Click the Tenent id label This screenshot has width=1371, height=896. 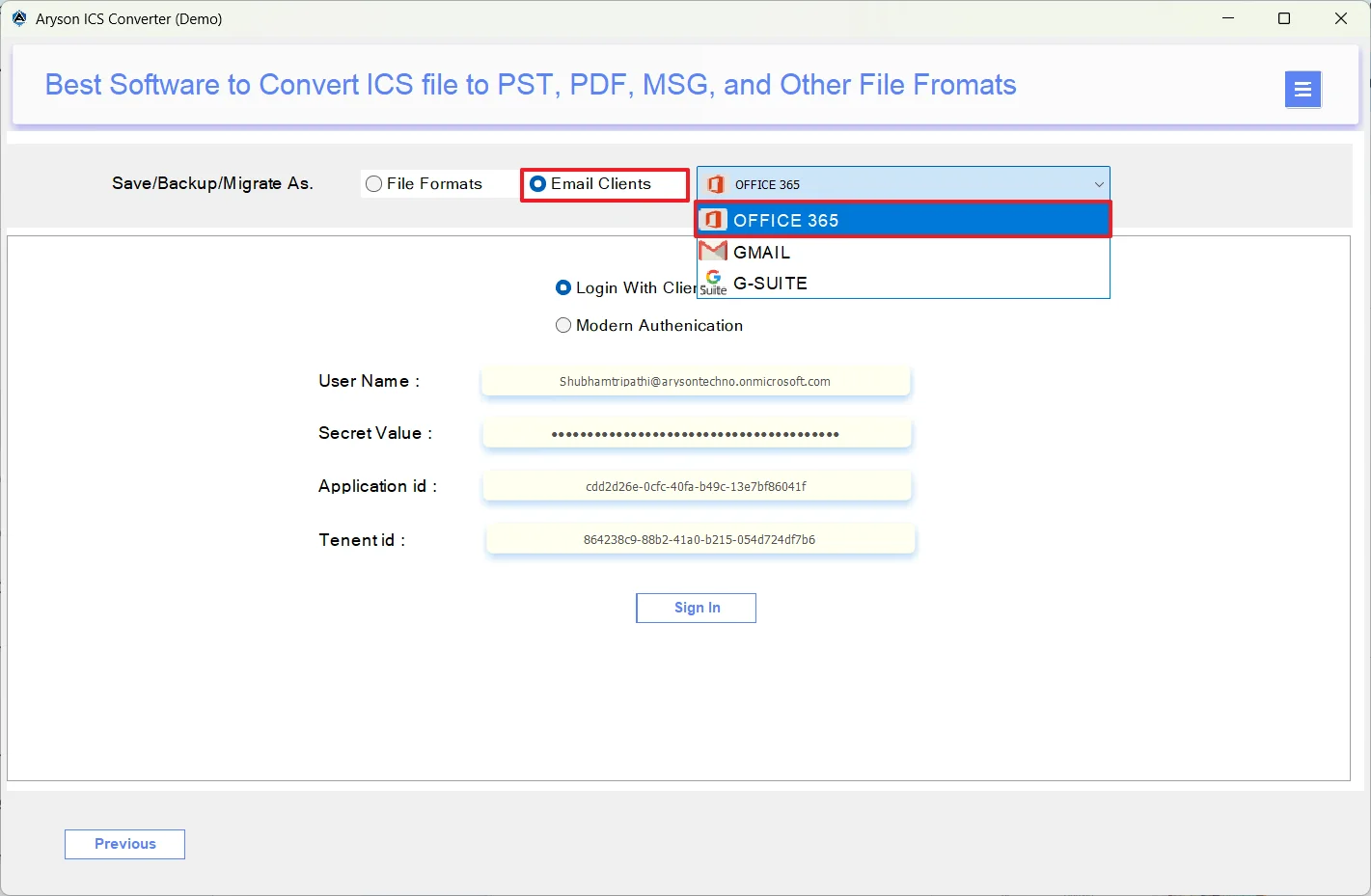click(362, 540)
